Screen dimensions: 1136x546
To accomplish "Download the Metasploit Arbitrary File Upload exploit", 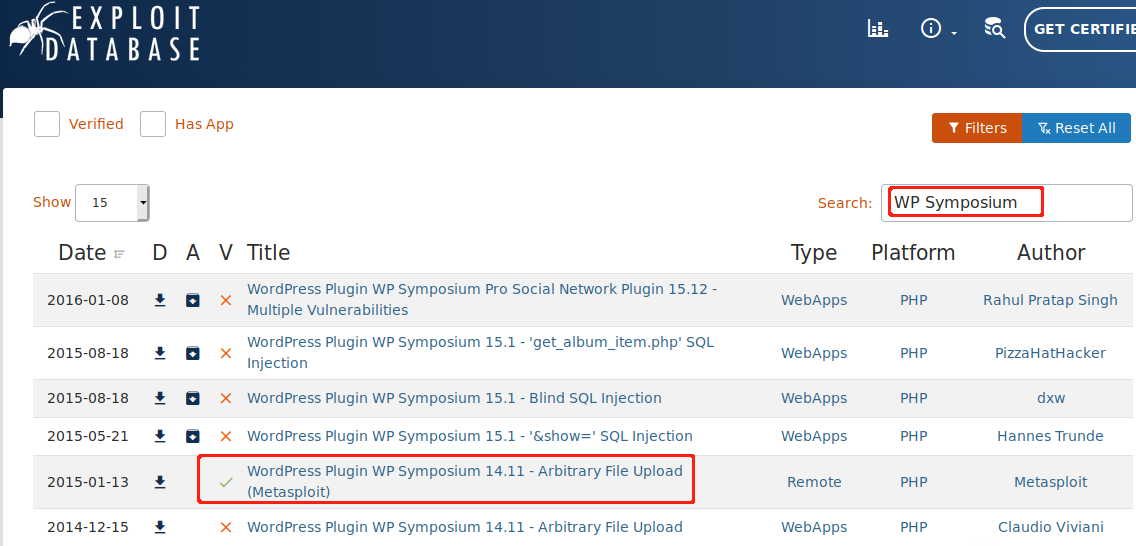I will 160,482.
